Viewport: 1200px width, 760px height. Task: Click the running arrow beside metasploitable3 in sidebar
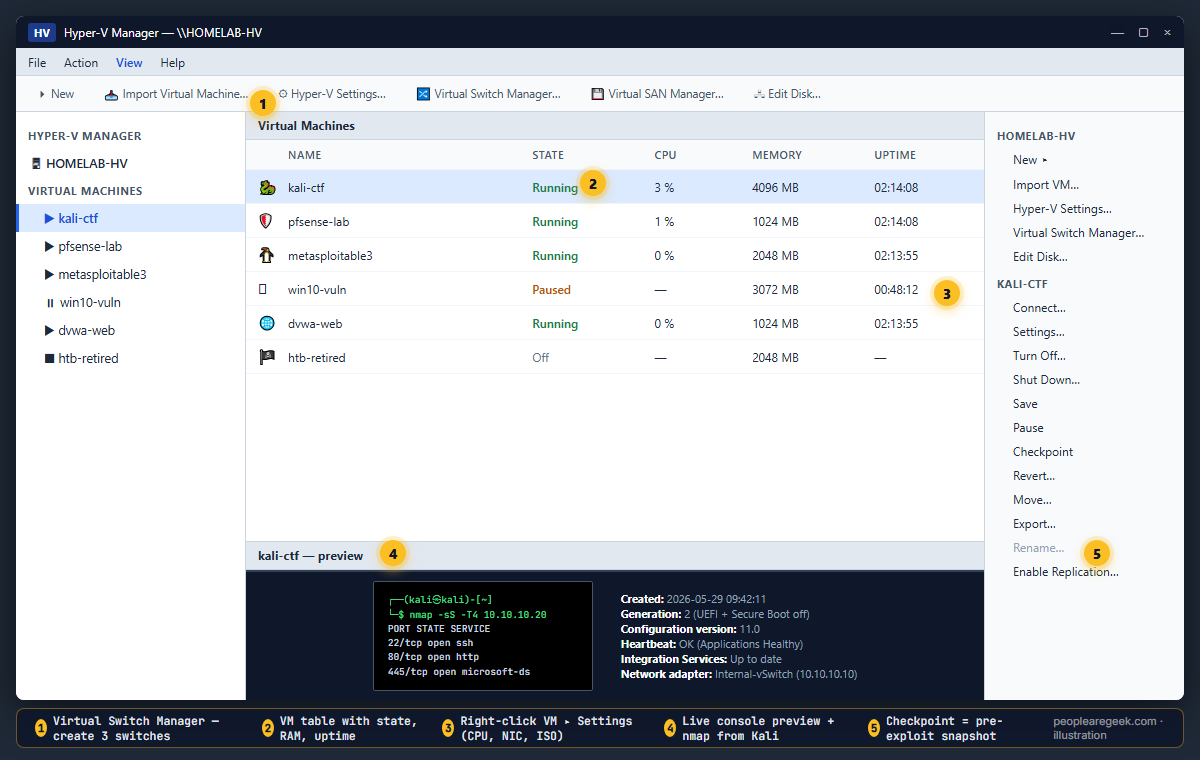point(50,274)
